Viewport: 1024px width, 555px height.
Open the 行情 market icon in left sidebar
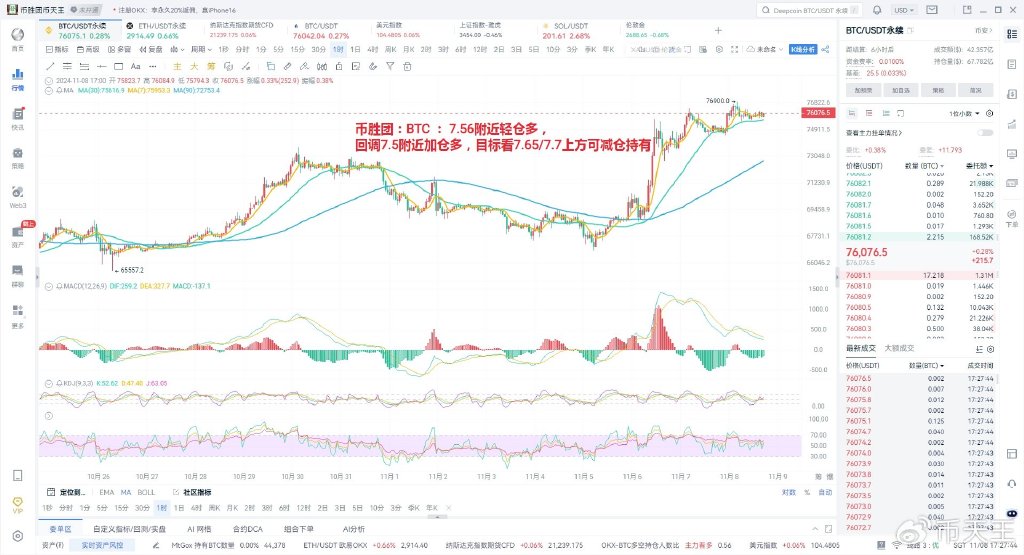coord(18,78)
